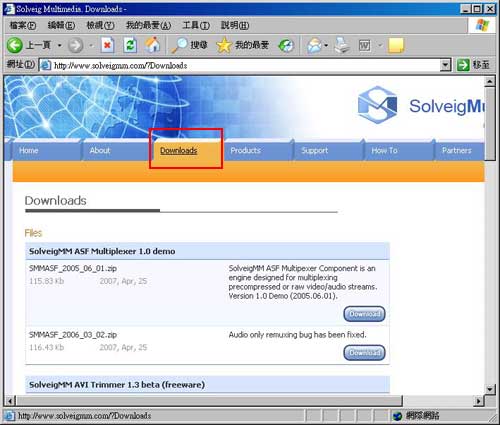Click the 移至 Go label

click(x=481, y=65)
